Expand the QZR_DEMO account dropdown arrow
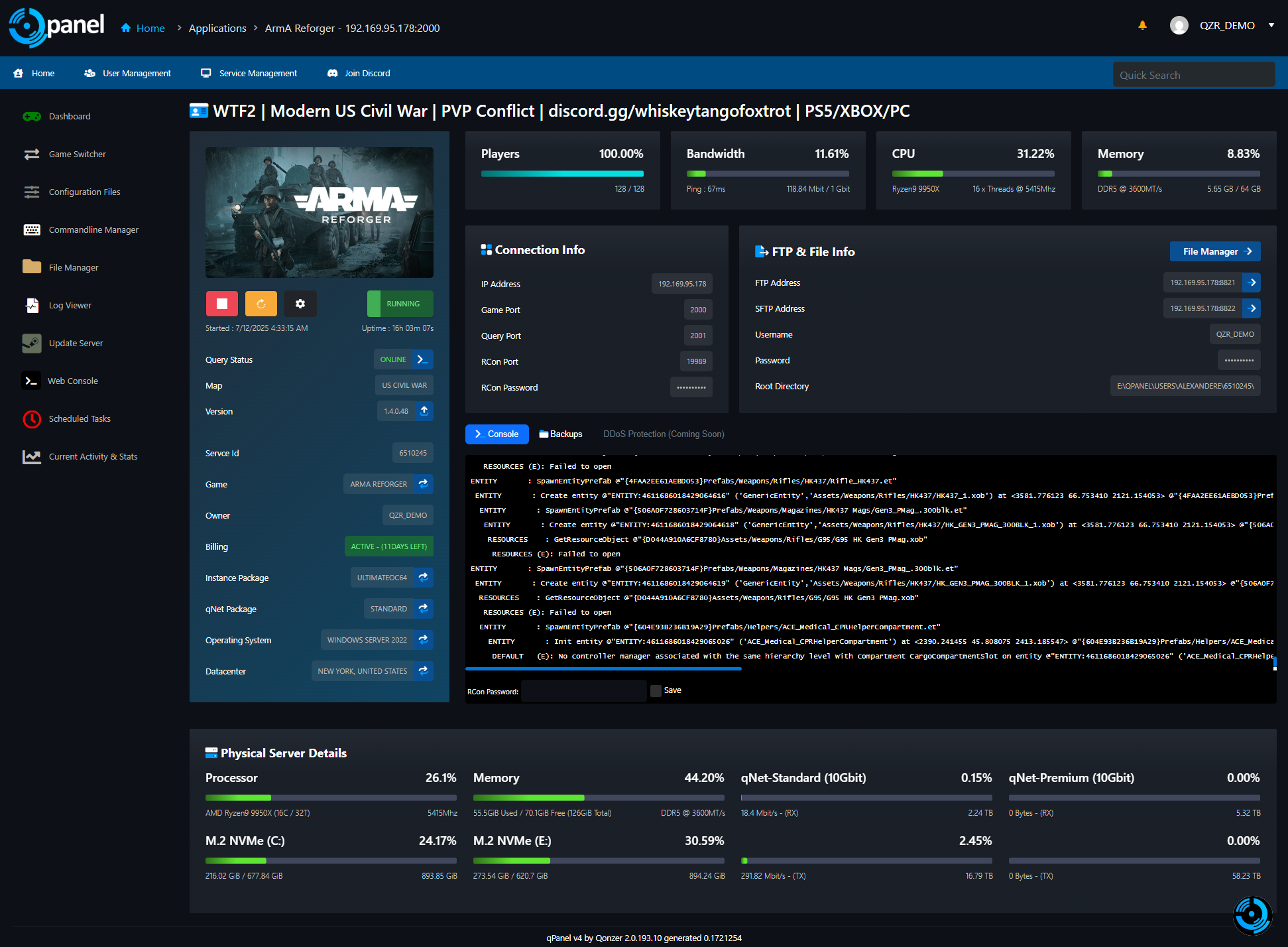Screen dimensions: 1288x947 (1271, 25)
